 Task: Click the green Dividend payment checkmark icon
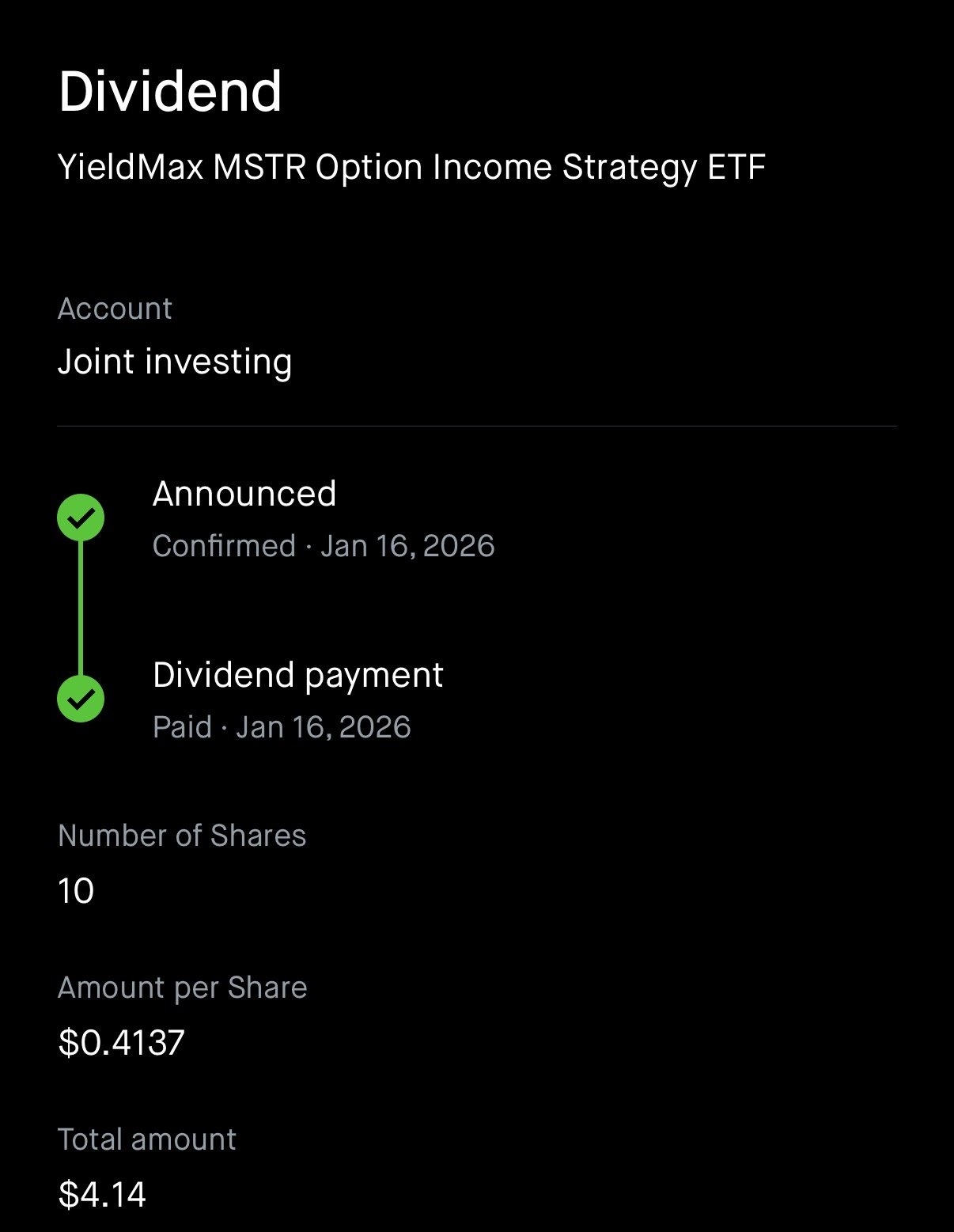tap(81, 699)
